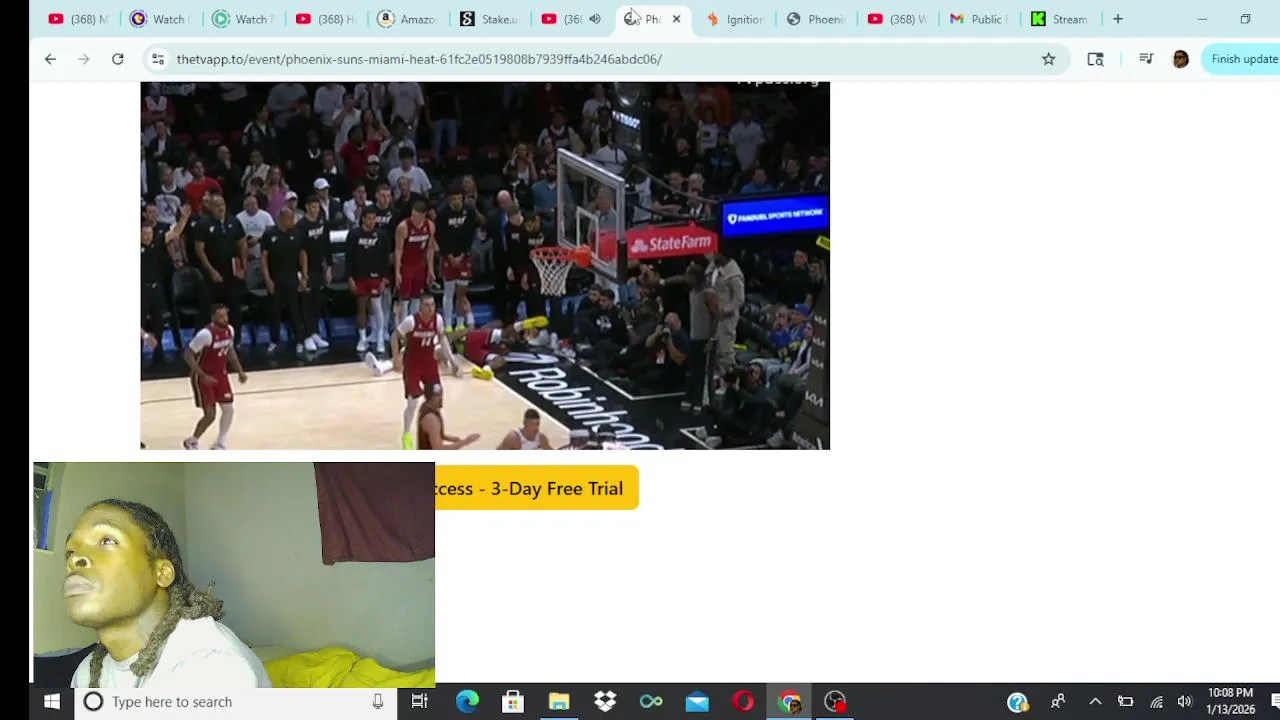Screen dimensions: 1280x720
Task: Open the battery status tray icon
Action: pyautogui.click(x=1126, y=702)
